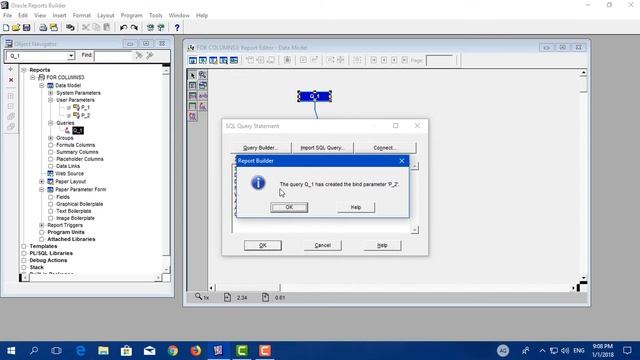The image size is (640, 360).
Task: Collapse the FOR COLUMNS3 report node
Action: tap(33, 77)
